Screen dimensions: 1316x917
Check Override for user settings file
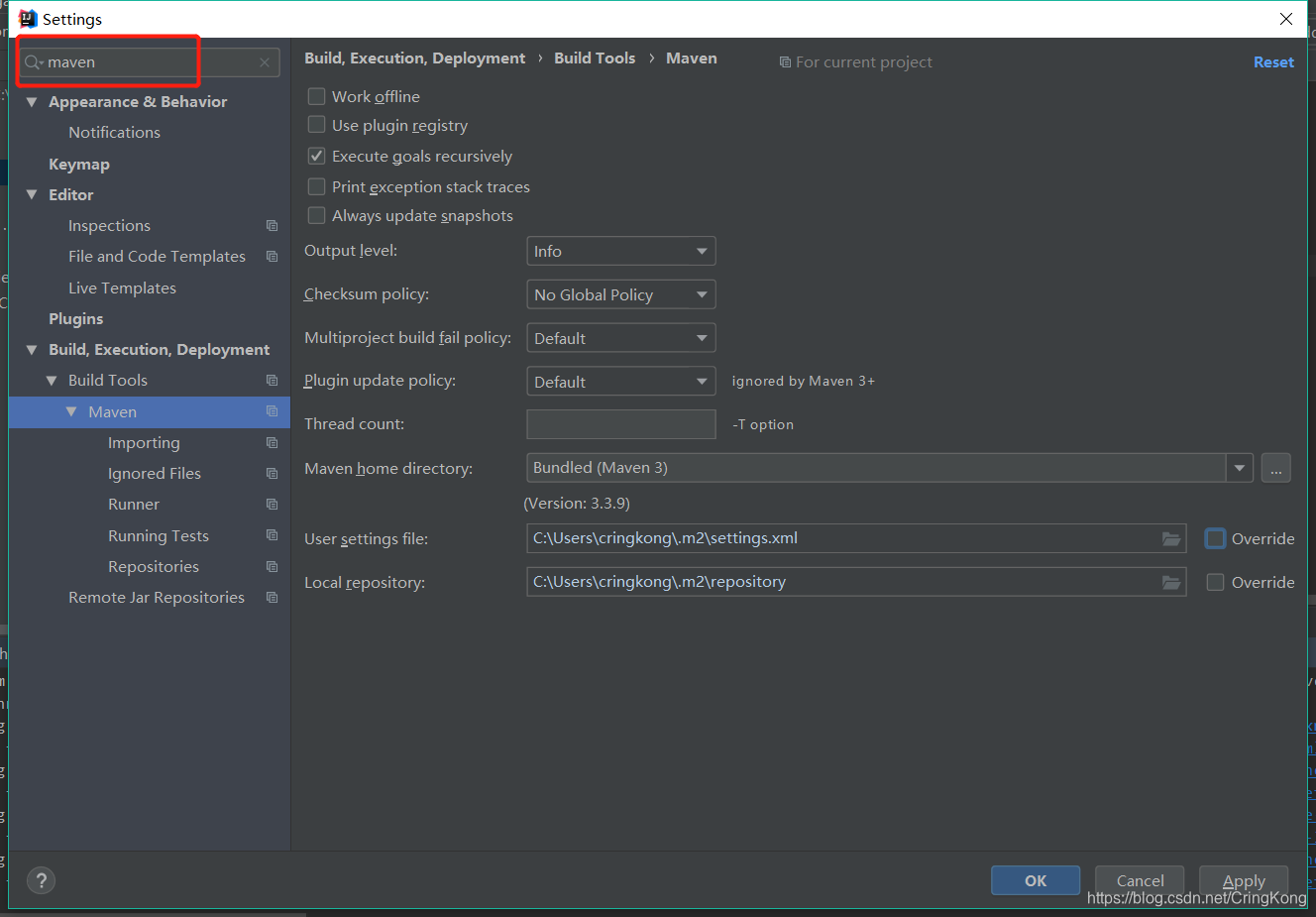1215,538
